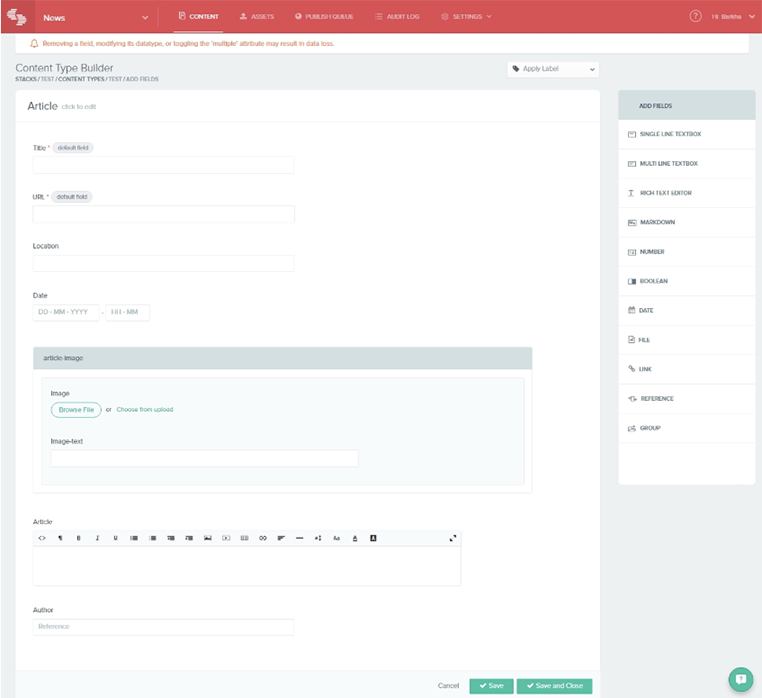The height and width of the screenshot is (698, 762).
Task: Insert table via Article editor toolbar
Action: click(245, 538)
